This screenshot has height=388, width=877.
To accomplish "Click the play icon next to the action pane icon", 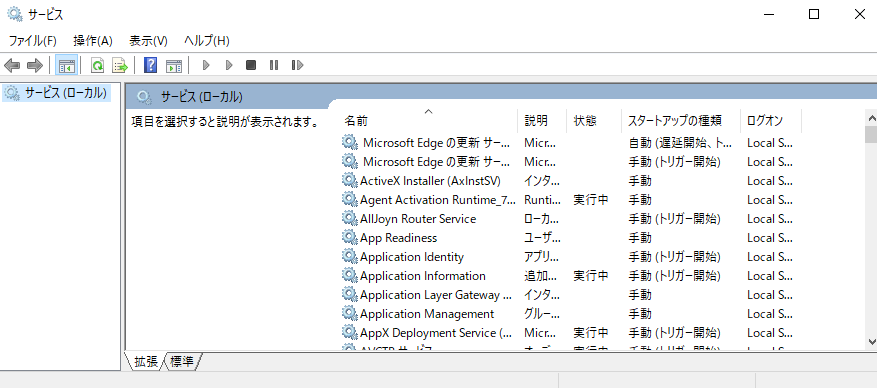I will 206,65.
